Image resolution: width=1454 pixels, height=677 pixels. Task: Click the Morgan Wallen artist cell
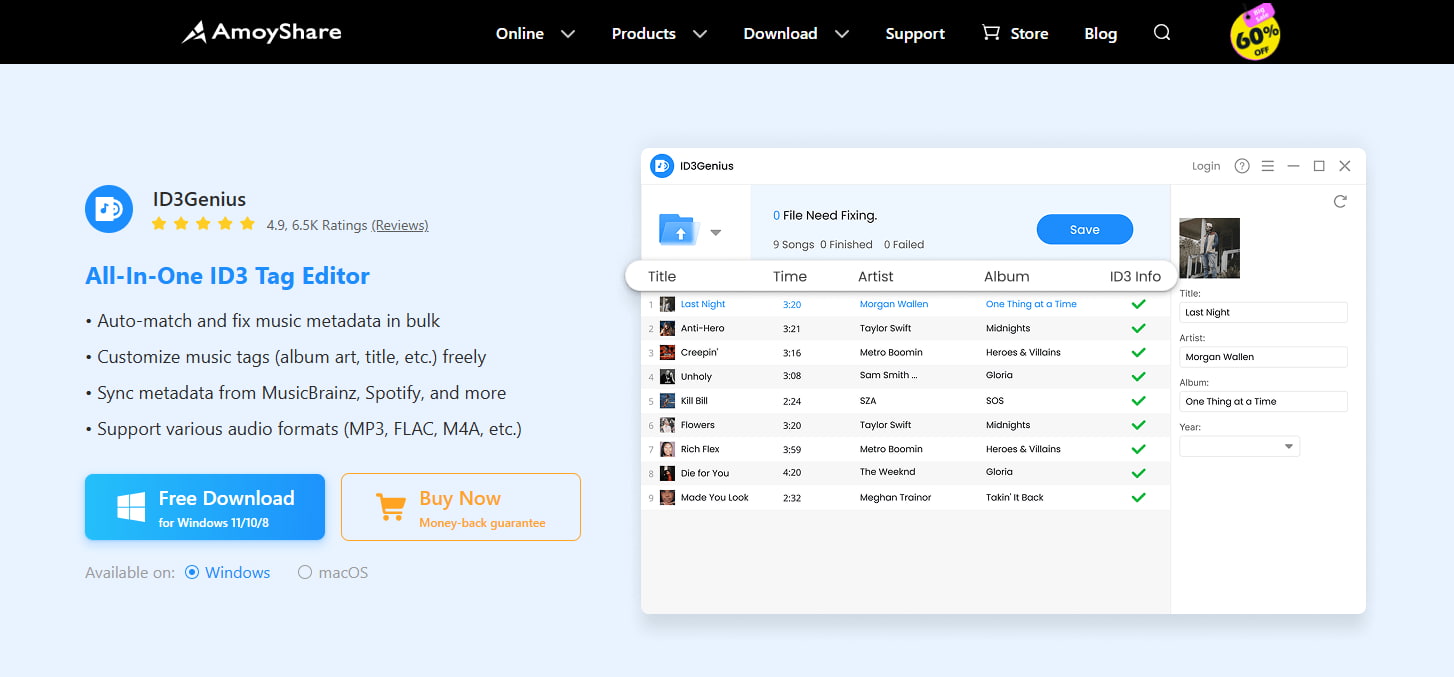click(894, 304)
